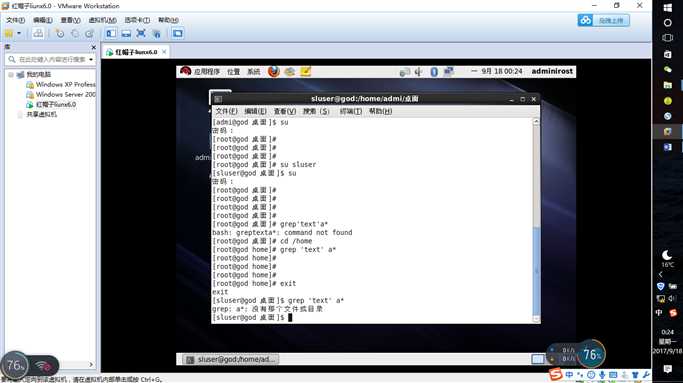Open terminal 帮助(H) menu

(380, 111)
